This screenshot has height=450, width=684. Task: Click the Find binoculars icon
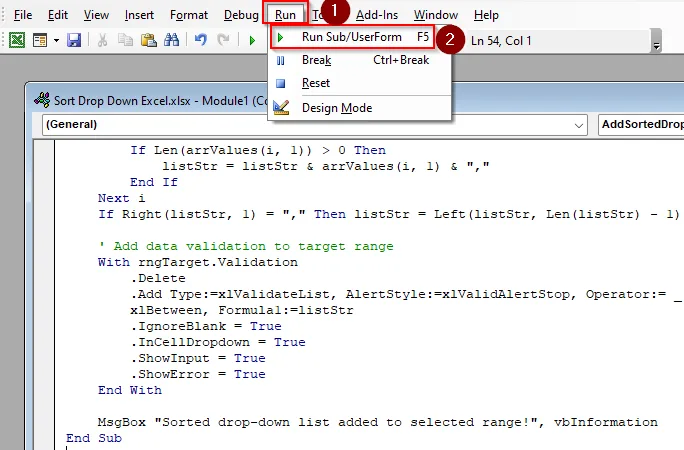click(x=171, y=40)
